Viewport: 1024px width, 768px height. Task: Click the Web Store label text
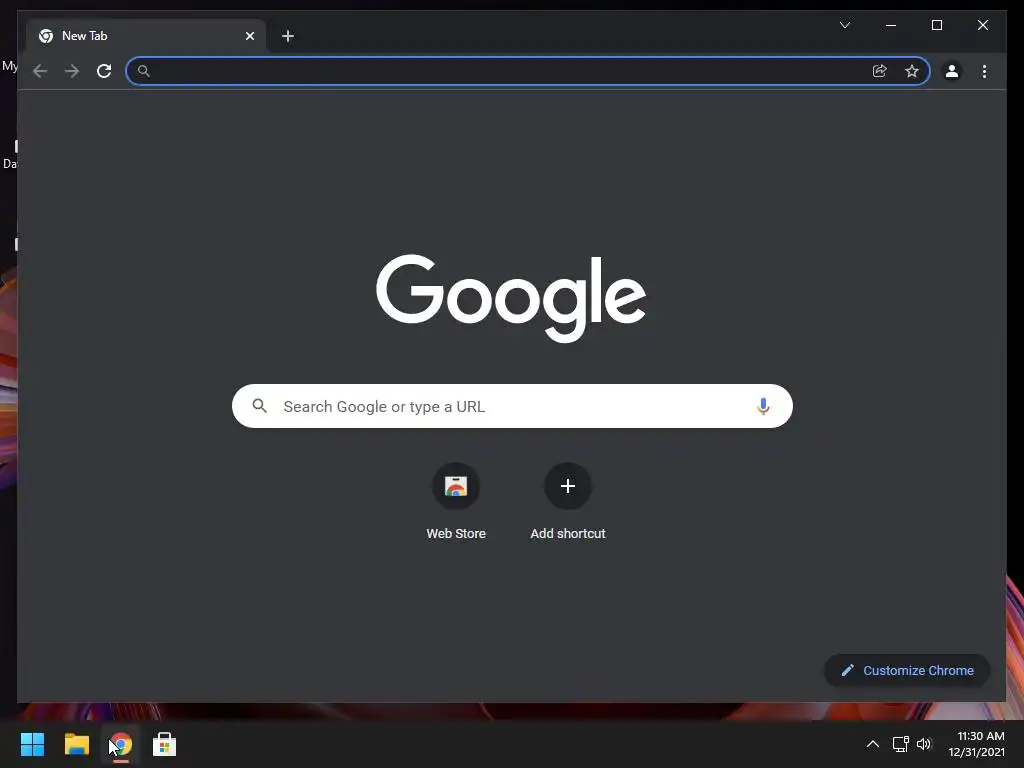(x=456, y=534)
